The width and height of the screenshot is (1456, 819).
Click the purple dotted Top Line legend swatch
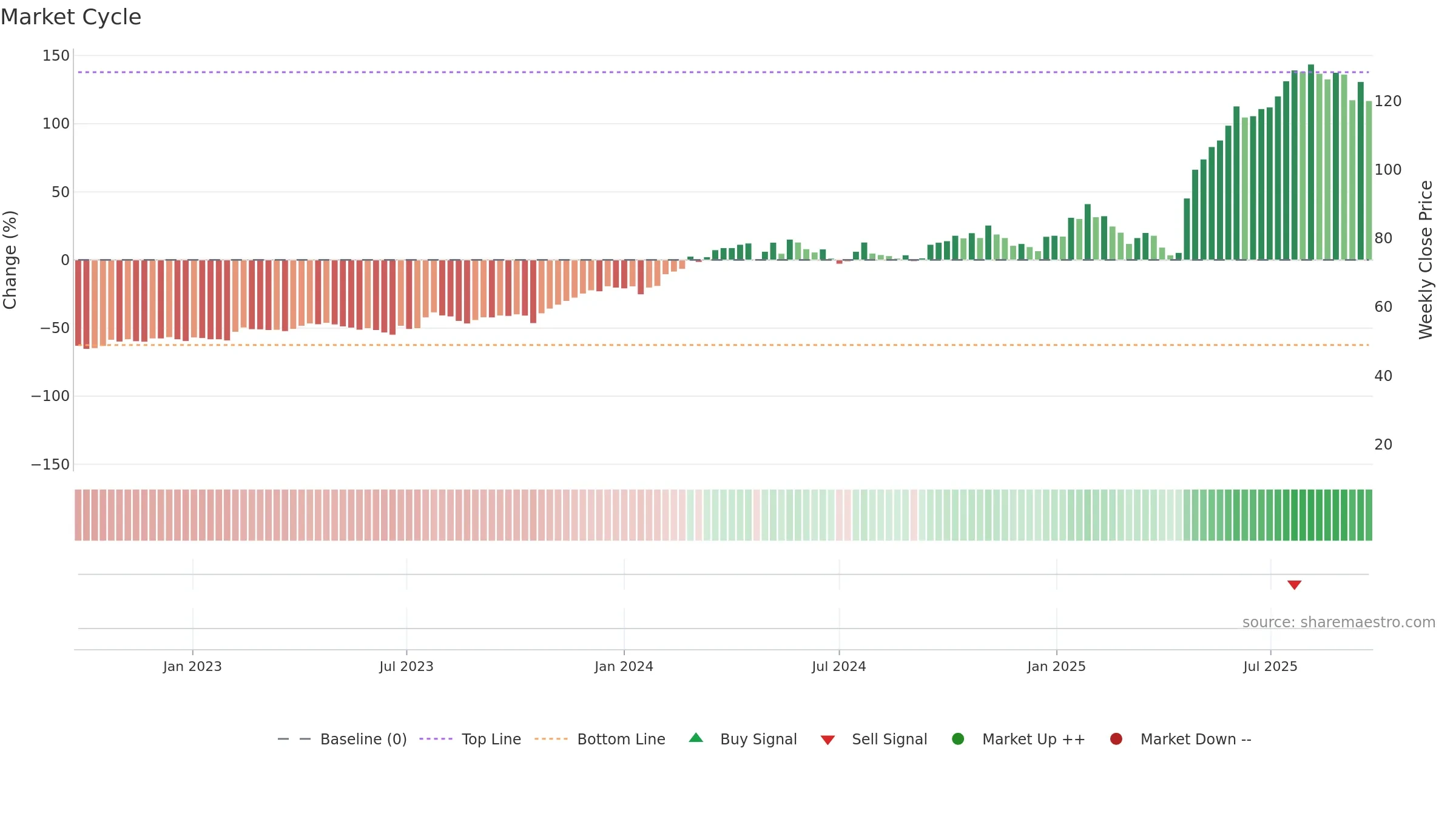pyautogui.click(x=436, y=739)
